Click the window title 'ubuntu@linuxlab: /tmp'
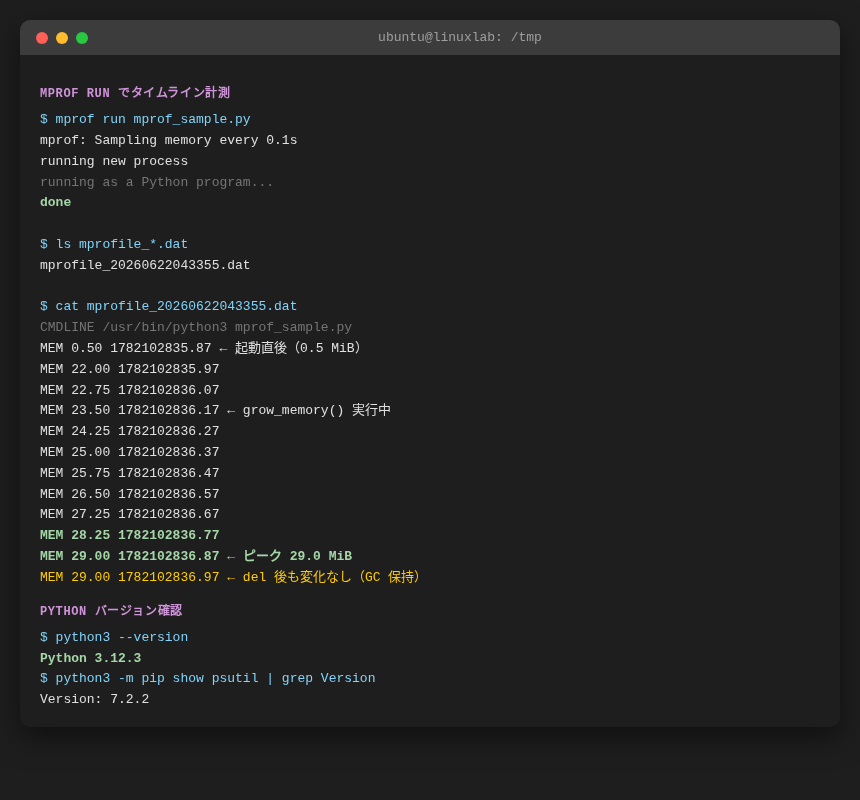The width and height of the screenshot is (860, 800). click(x=460, y=37)
